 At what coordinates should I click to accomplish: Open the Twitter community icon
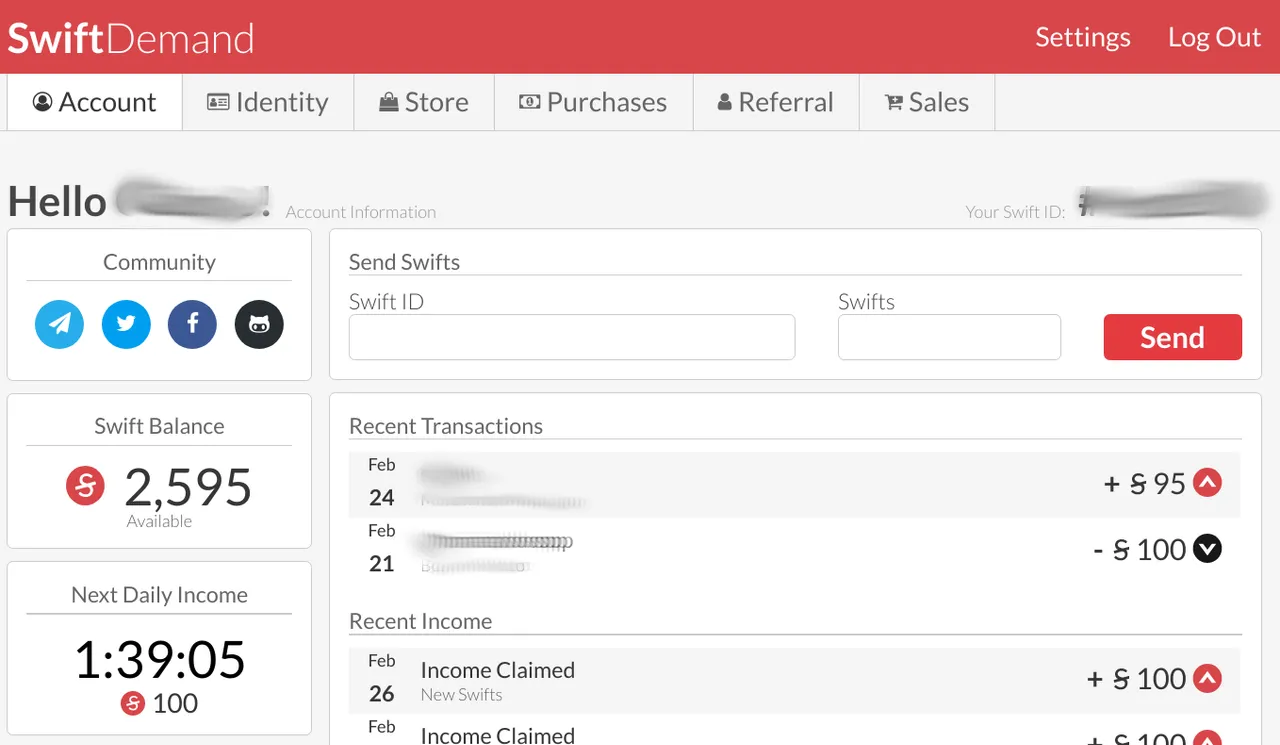[126, 324]
